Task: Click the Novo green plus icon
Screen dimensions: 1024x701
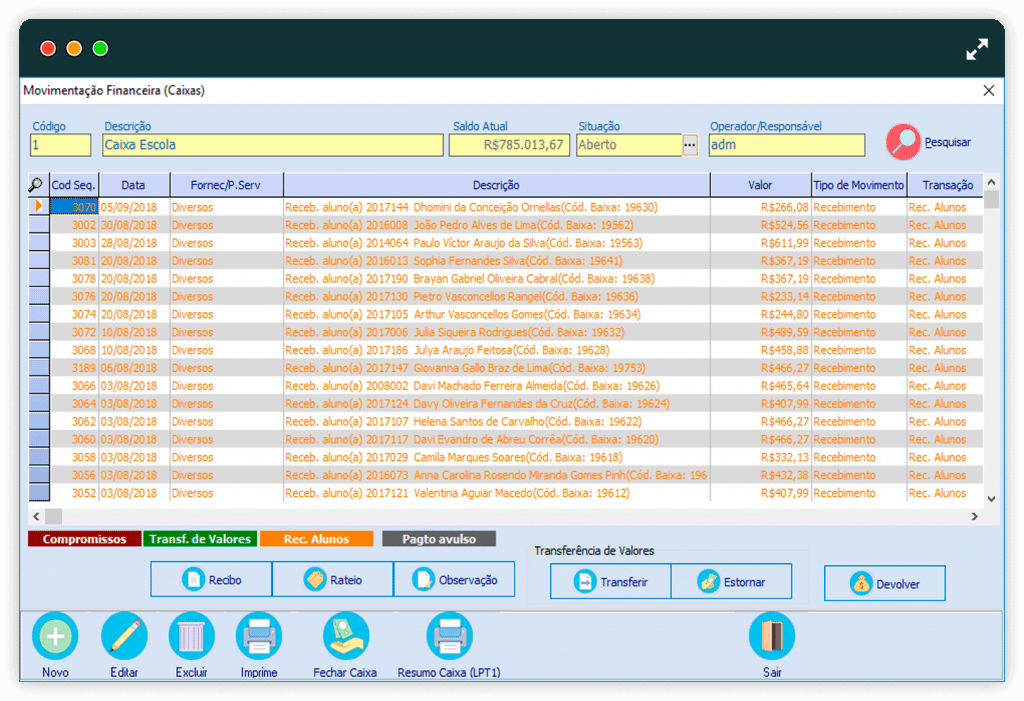Action: click(x=56, y=636)
